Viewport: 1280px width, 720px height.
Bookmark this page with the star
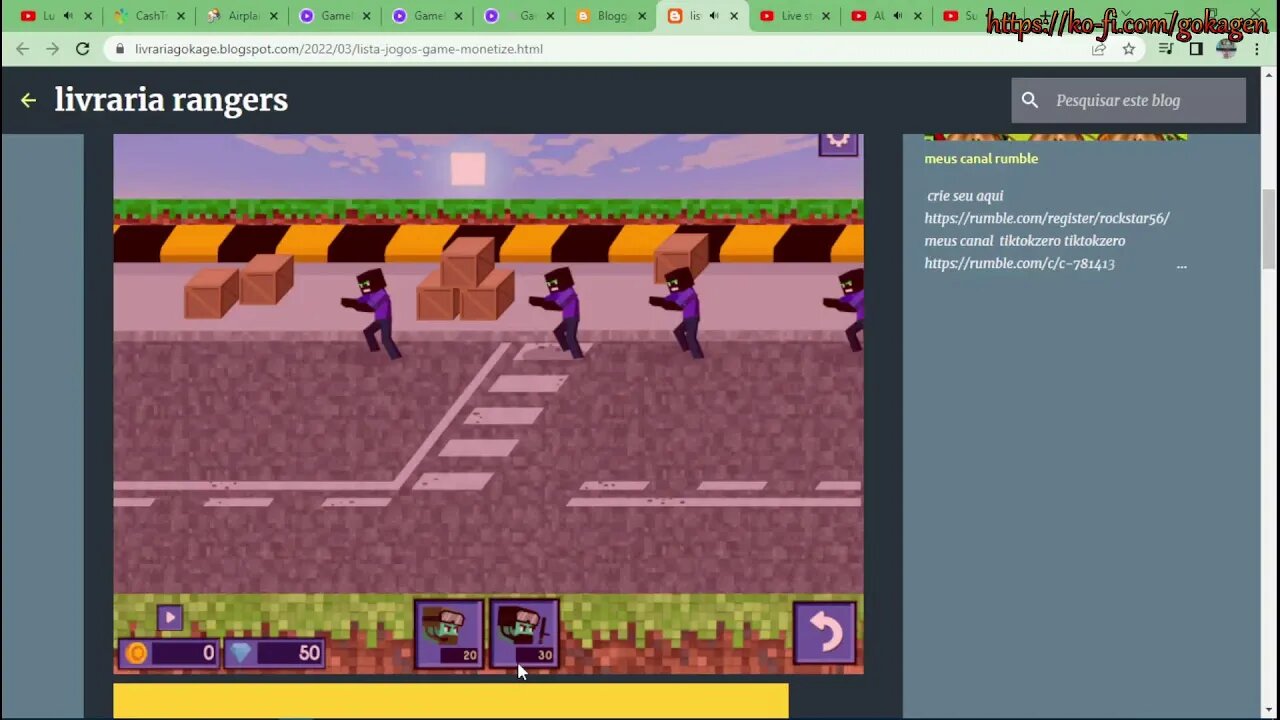coord(1129,49)
